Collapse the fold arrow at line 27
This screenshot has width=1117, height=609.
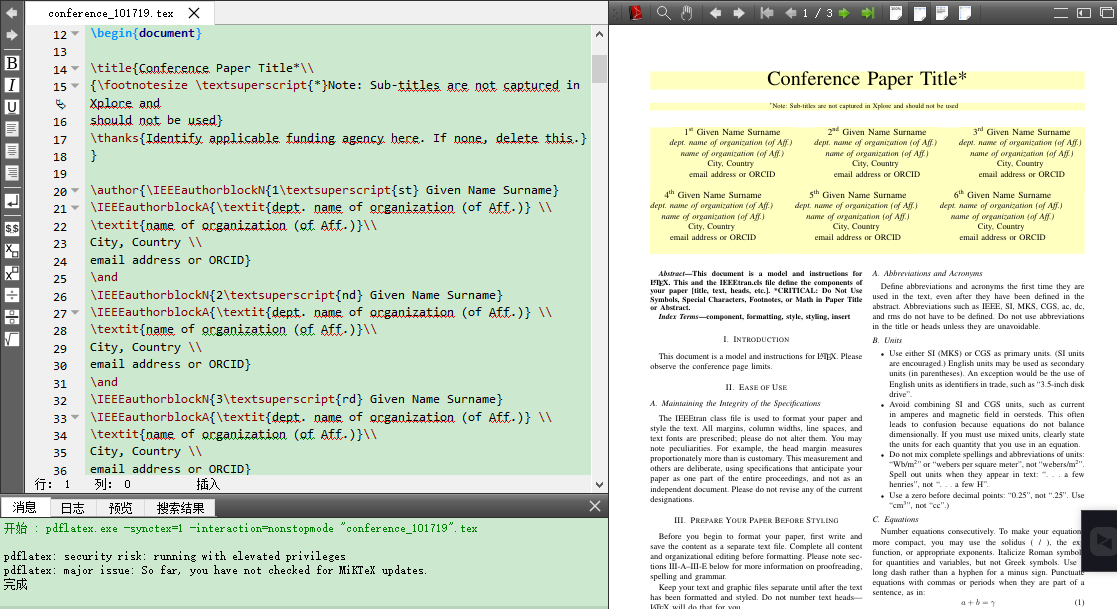75,313
